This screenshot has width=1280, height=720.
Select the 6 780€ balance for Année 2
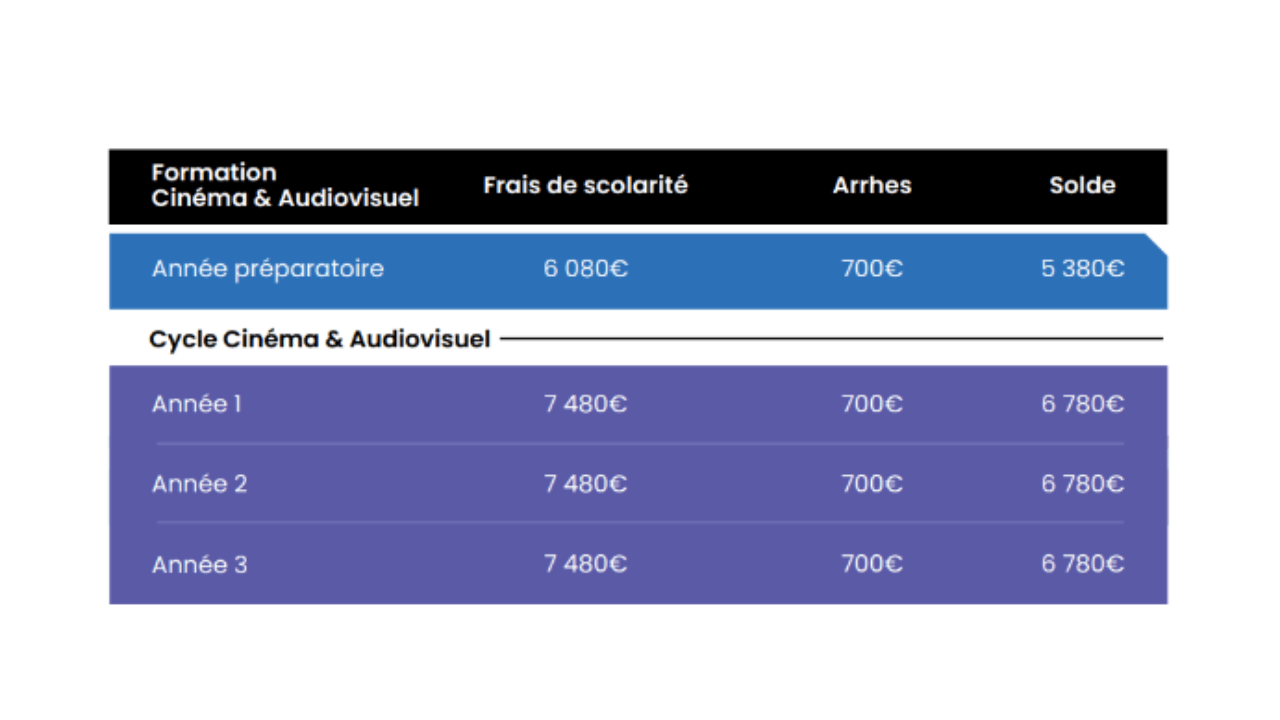[1082, 484]
